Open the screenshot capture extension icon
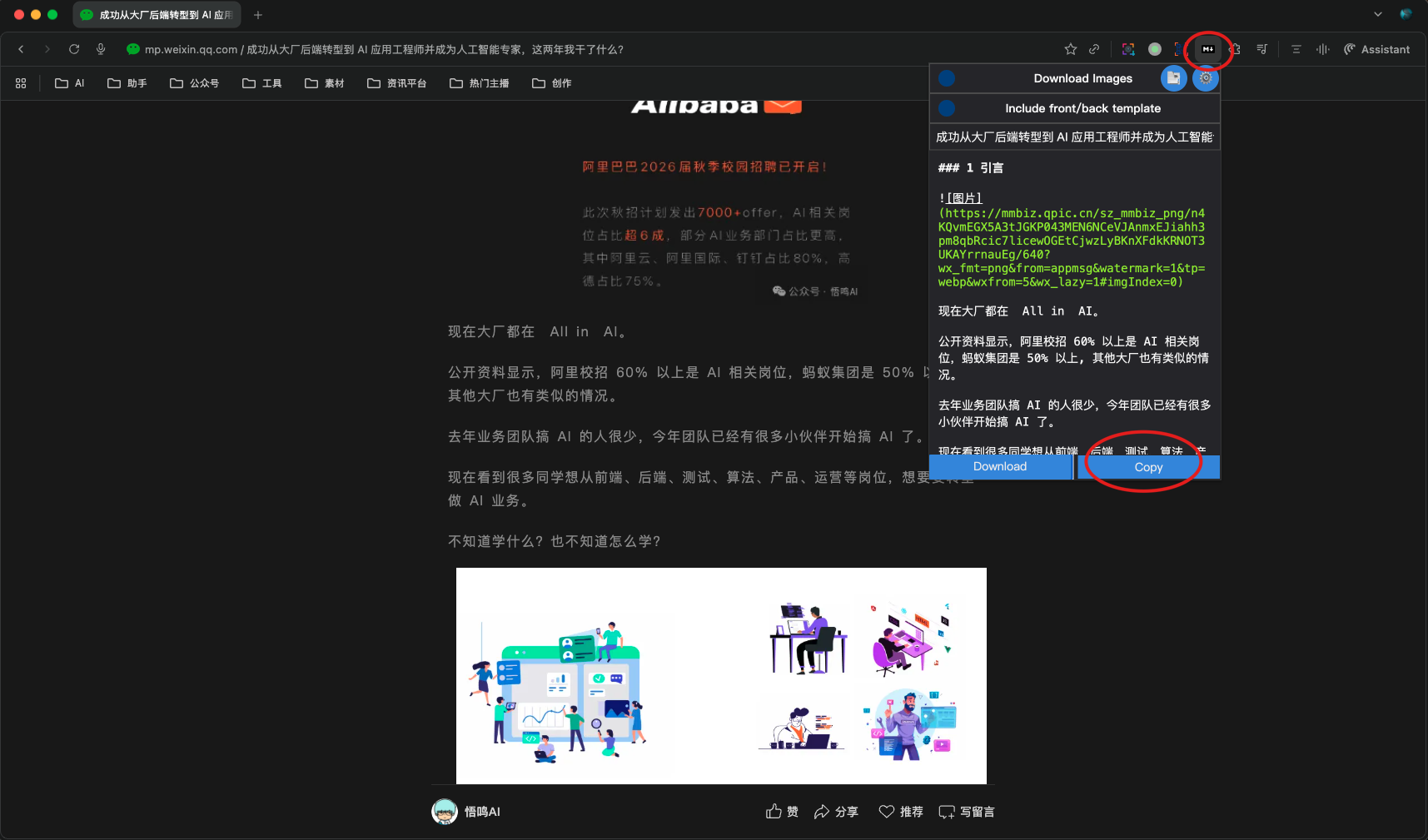The height and width of the screenshot is (840, 1428). [1128, 49]
